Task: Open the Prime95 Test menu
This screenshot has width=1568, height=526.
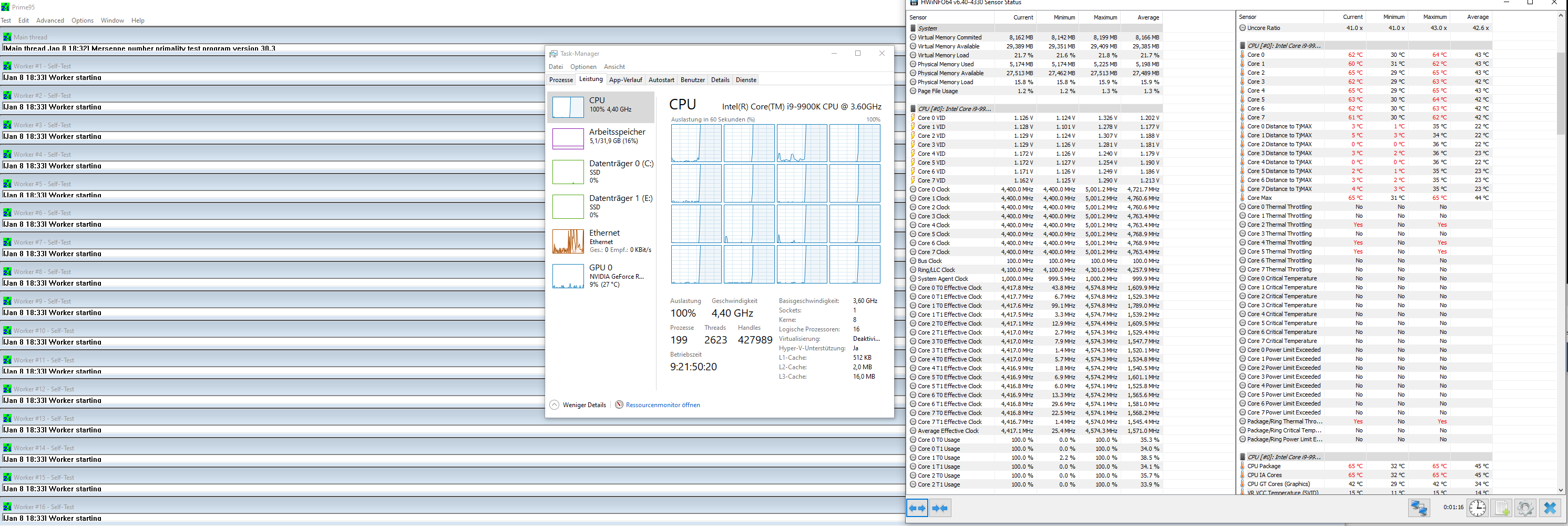Action: pos(6,21)
